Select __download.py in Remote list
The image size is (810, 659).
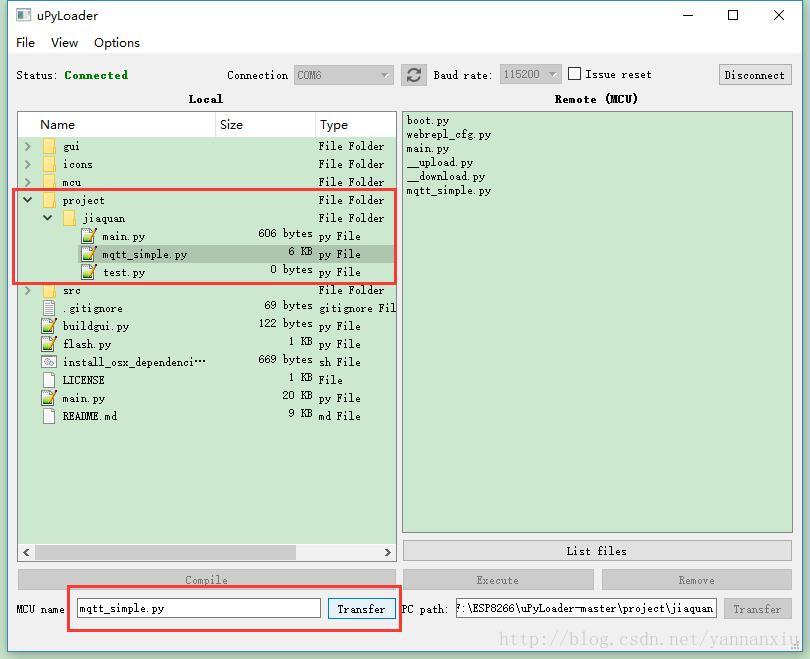[445, 177]
